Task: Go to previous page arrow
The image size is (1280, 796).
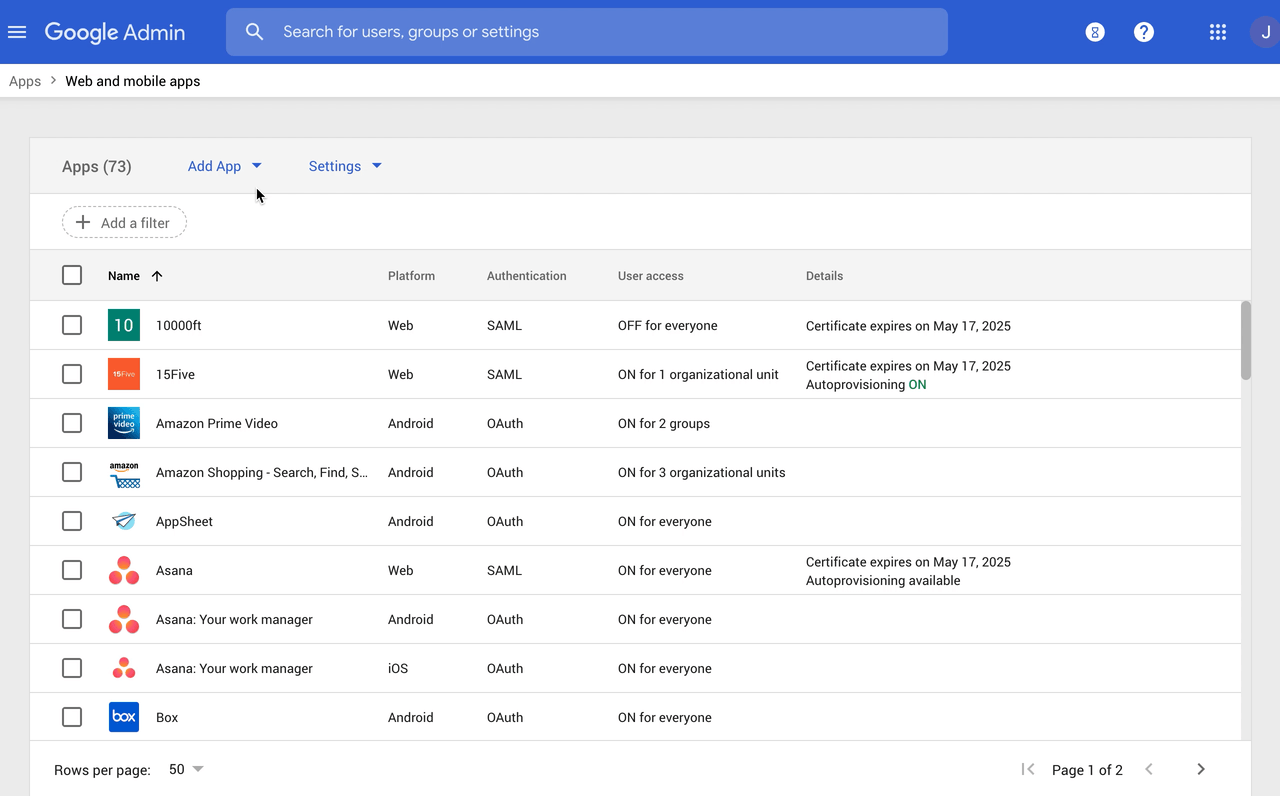Action: click(x=1149, y=769)
